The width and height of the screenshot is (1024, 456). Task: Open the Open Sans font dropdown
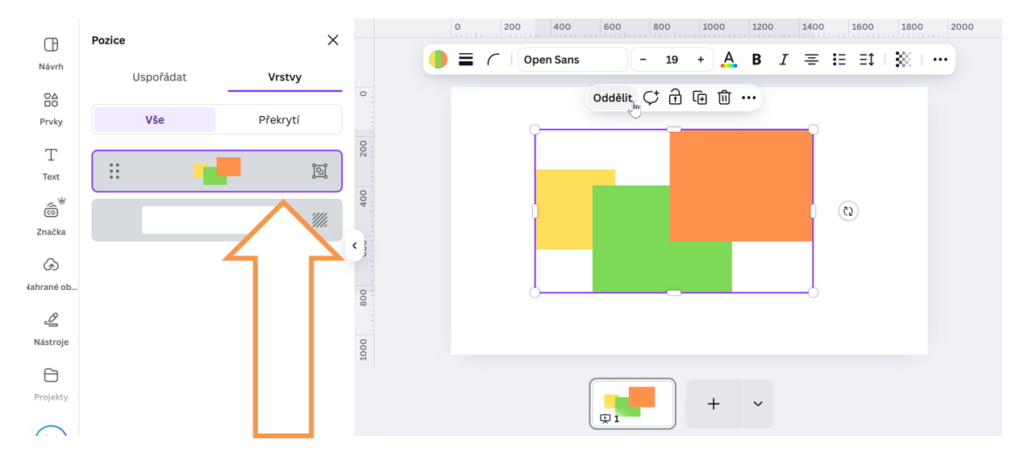[571, 60]
